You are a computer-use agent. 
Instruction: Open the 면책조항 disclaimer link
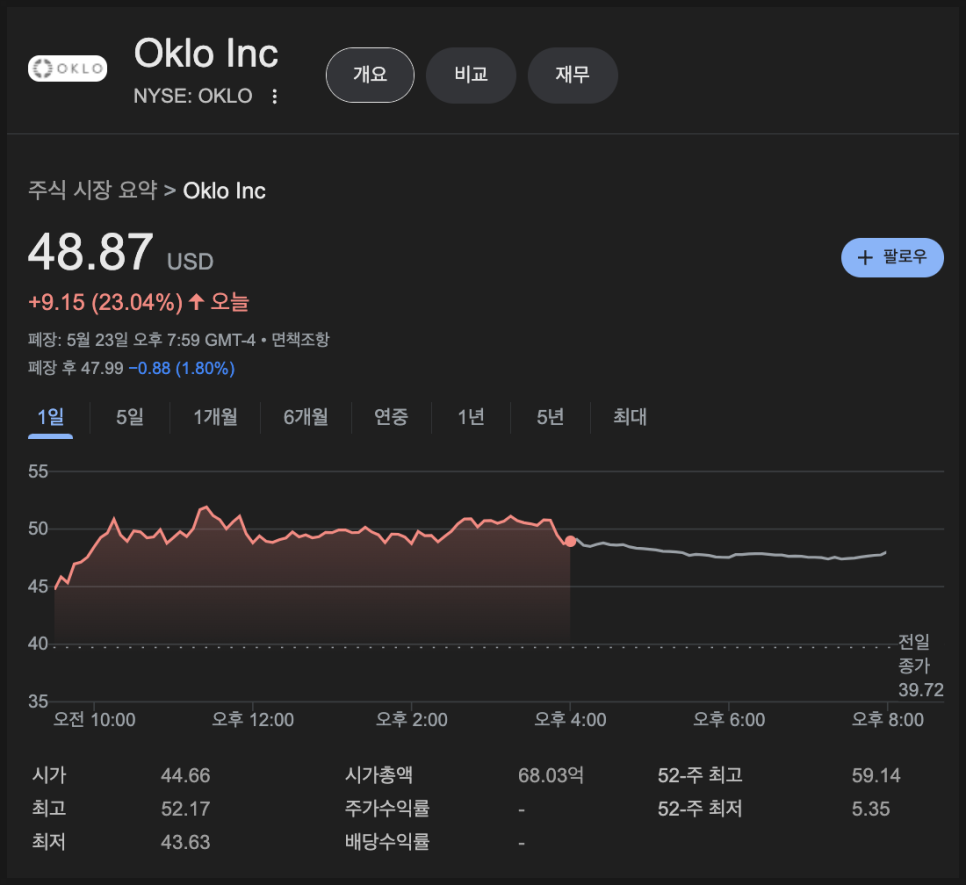[301, 339]
